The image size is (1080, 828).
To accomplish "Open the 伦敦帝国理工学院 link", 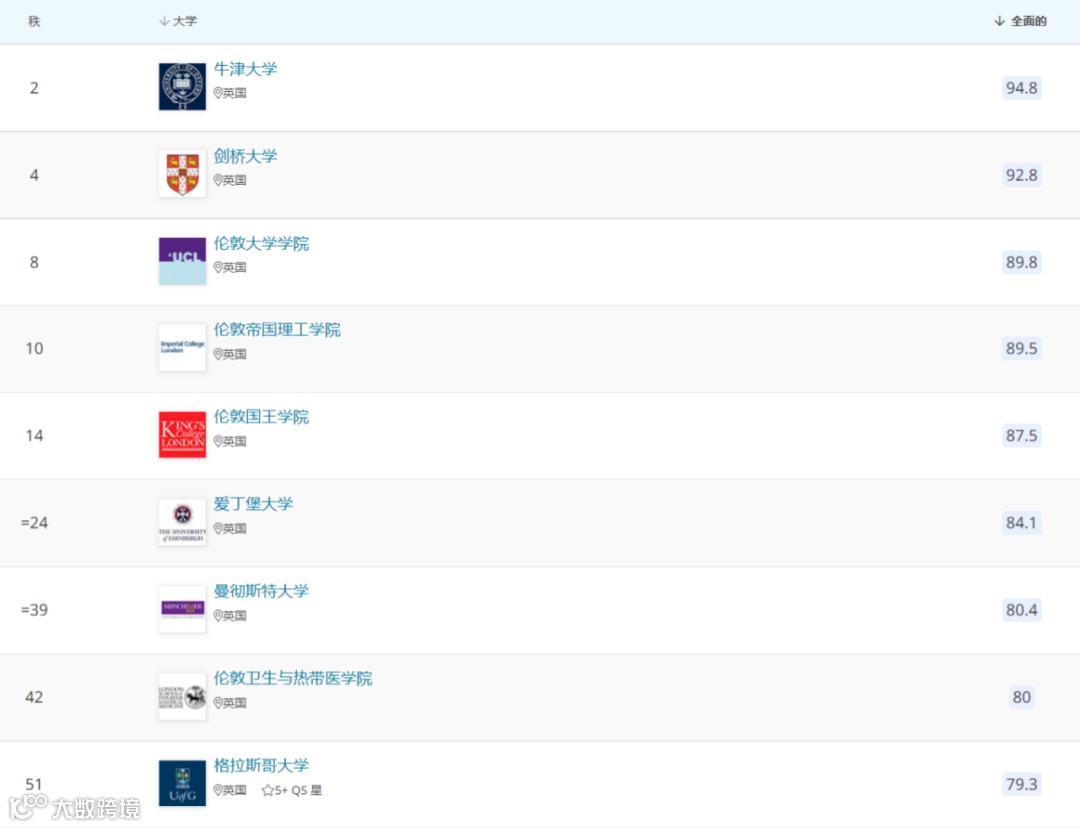I will point(277,330).
